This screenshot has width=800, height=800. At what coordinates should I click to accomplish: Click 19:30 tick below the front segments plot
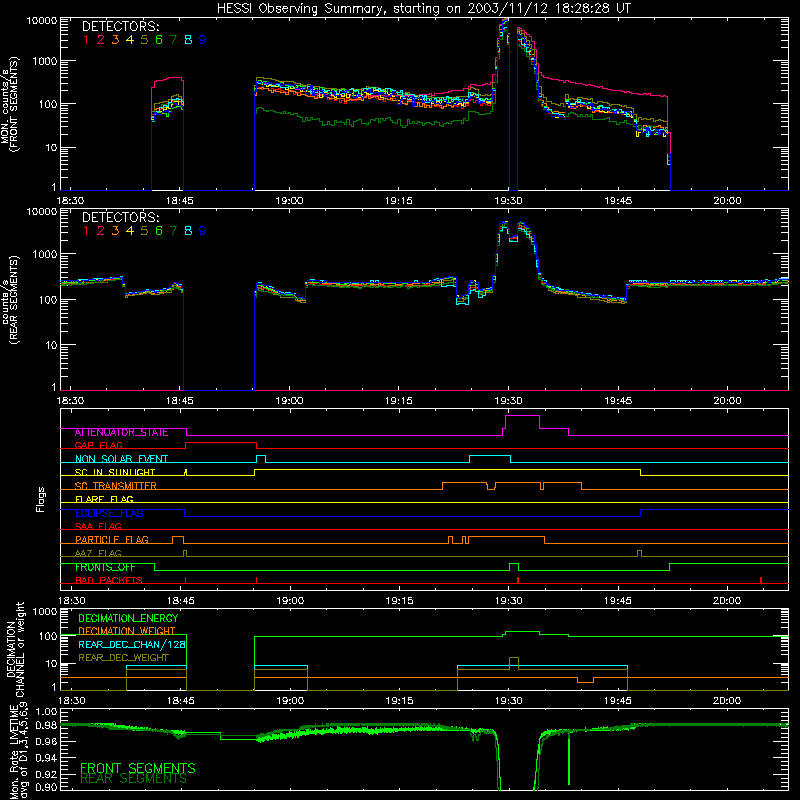point(508,201)
